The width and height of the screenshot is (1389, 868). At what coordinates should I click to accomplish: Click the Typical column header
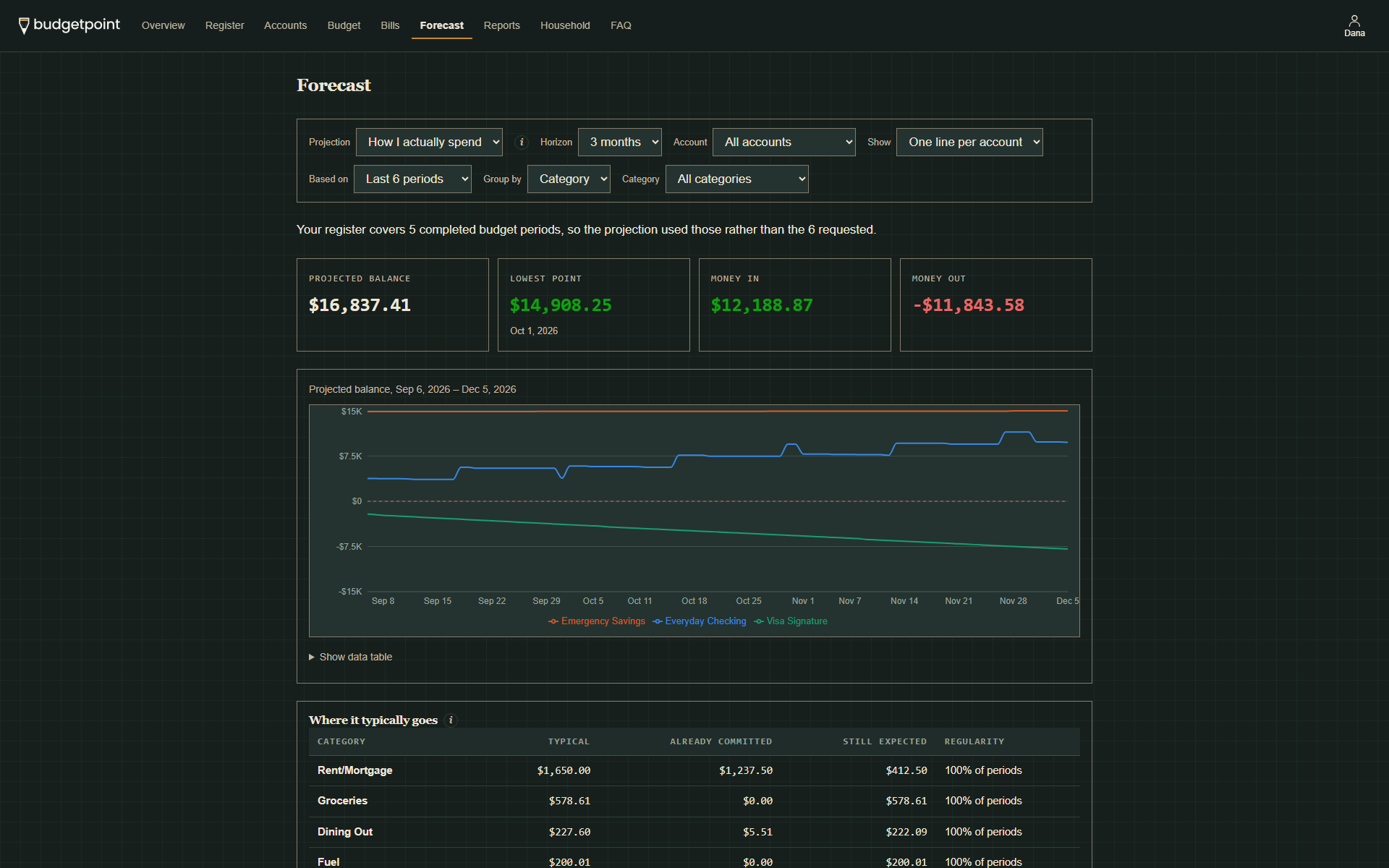pos(569,741)
